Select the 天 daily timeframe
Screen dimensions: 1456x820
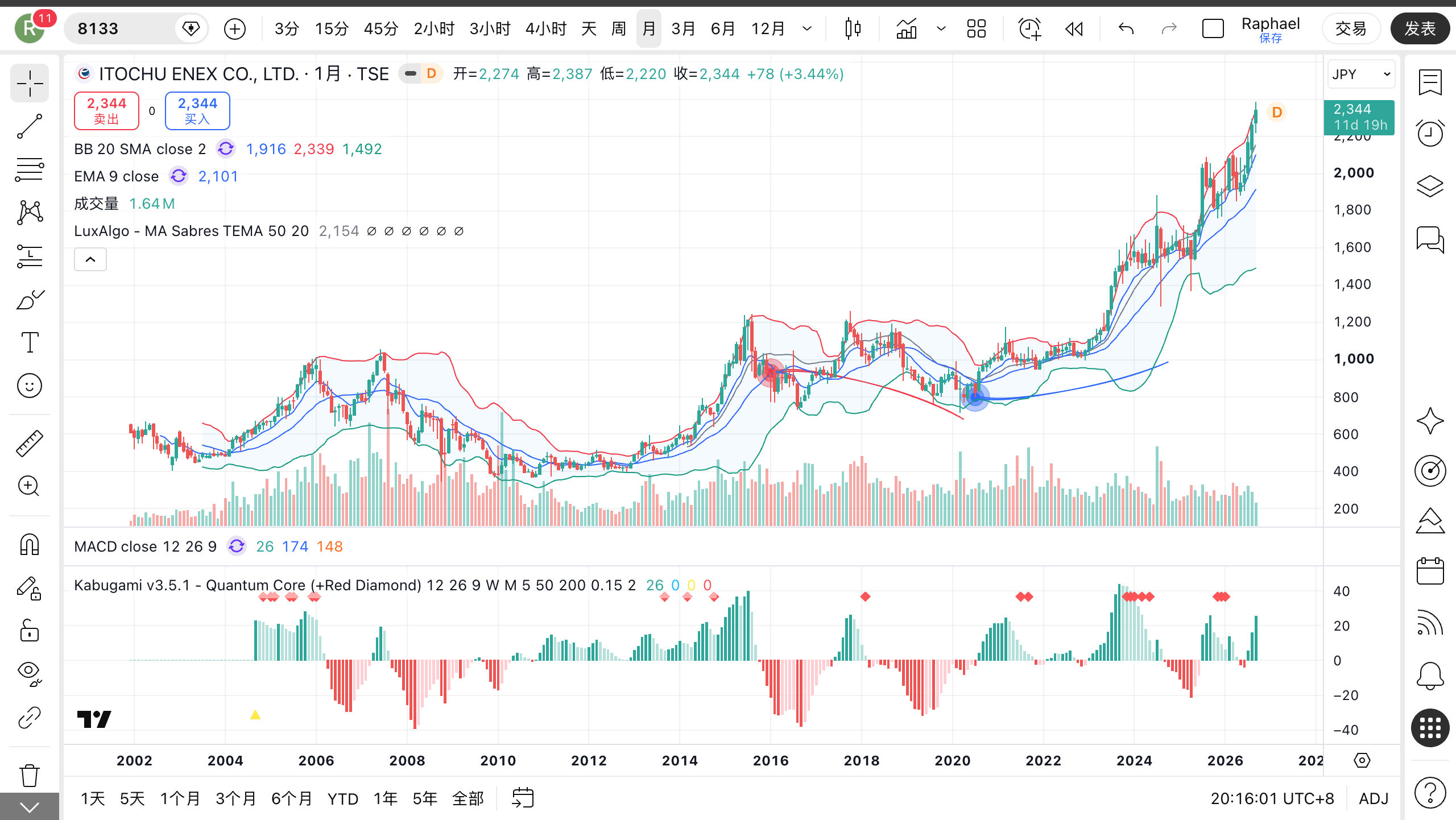point(589,28)
